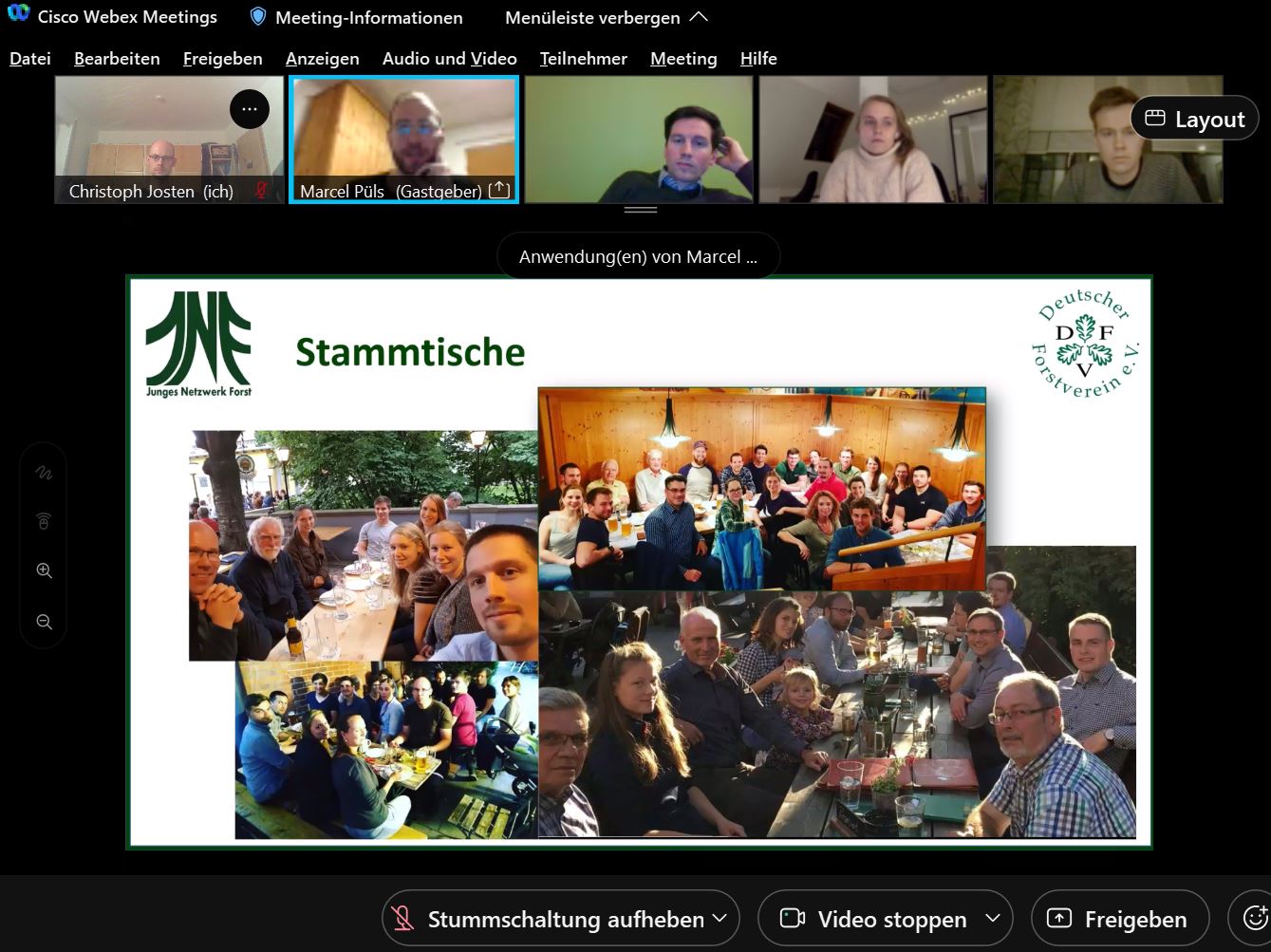Open the Datei menu
Screen dimensions: 1271x952
[x=30, y=59]
